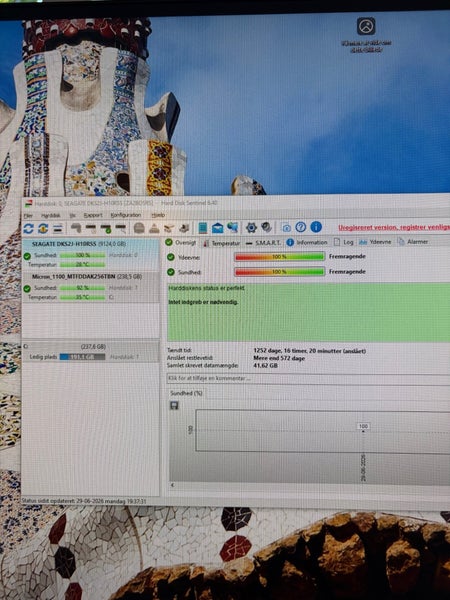Open the Konfiguration menu
The image size is (450, 600).
(126, 215)
